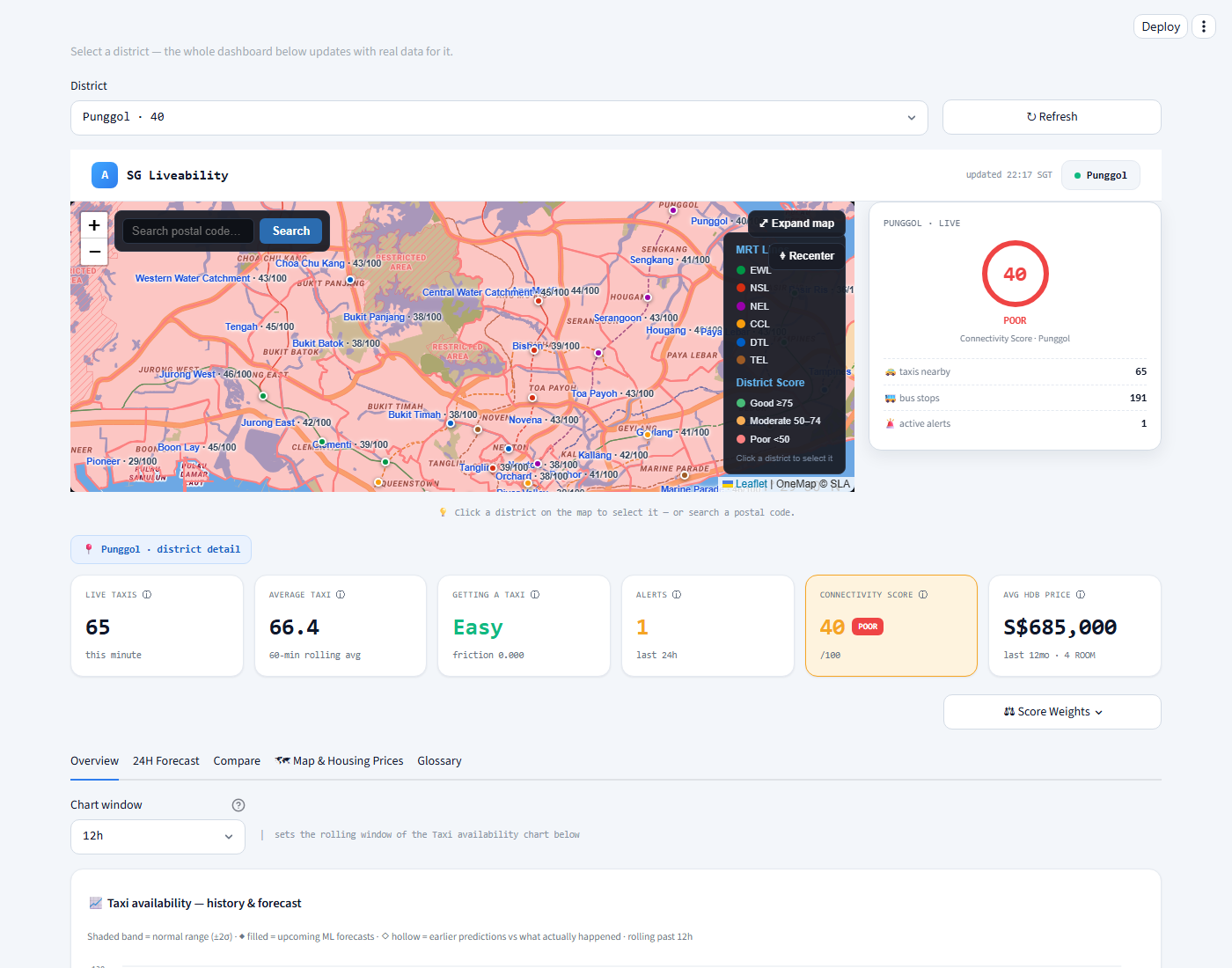Expand the Score Weights dropdown

pyautogui.click(x=1052, y=712)
